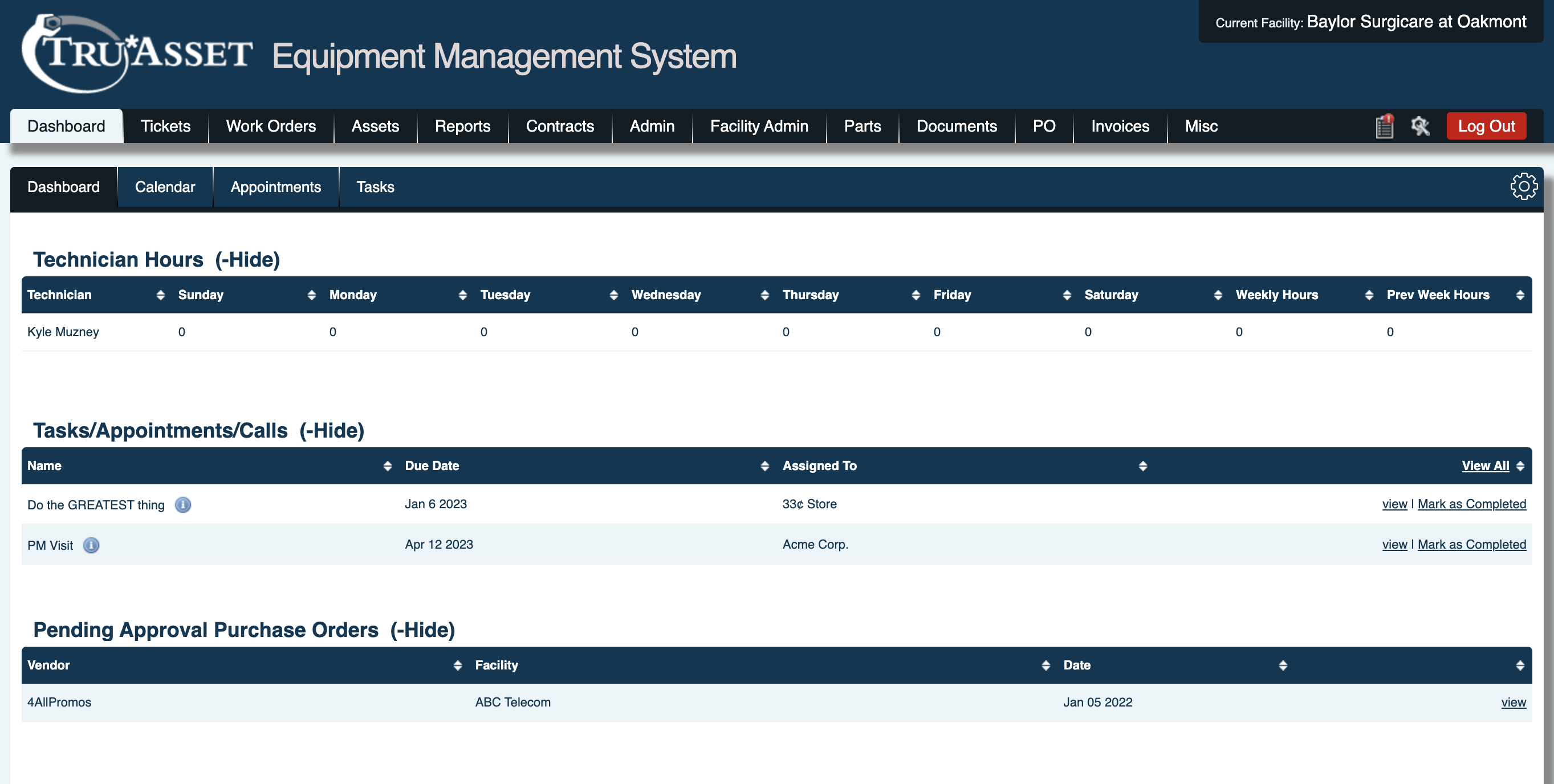Sort by Saturday column arrows
Viewport: 1554px width, 784px height.
1218,295
